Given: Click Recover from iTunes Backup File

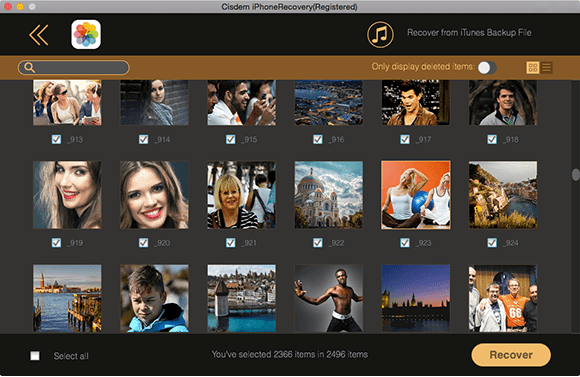Looking at the screenshot, I should coord(469,33).
